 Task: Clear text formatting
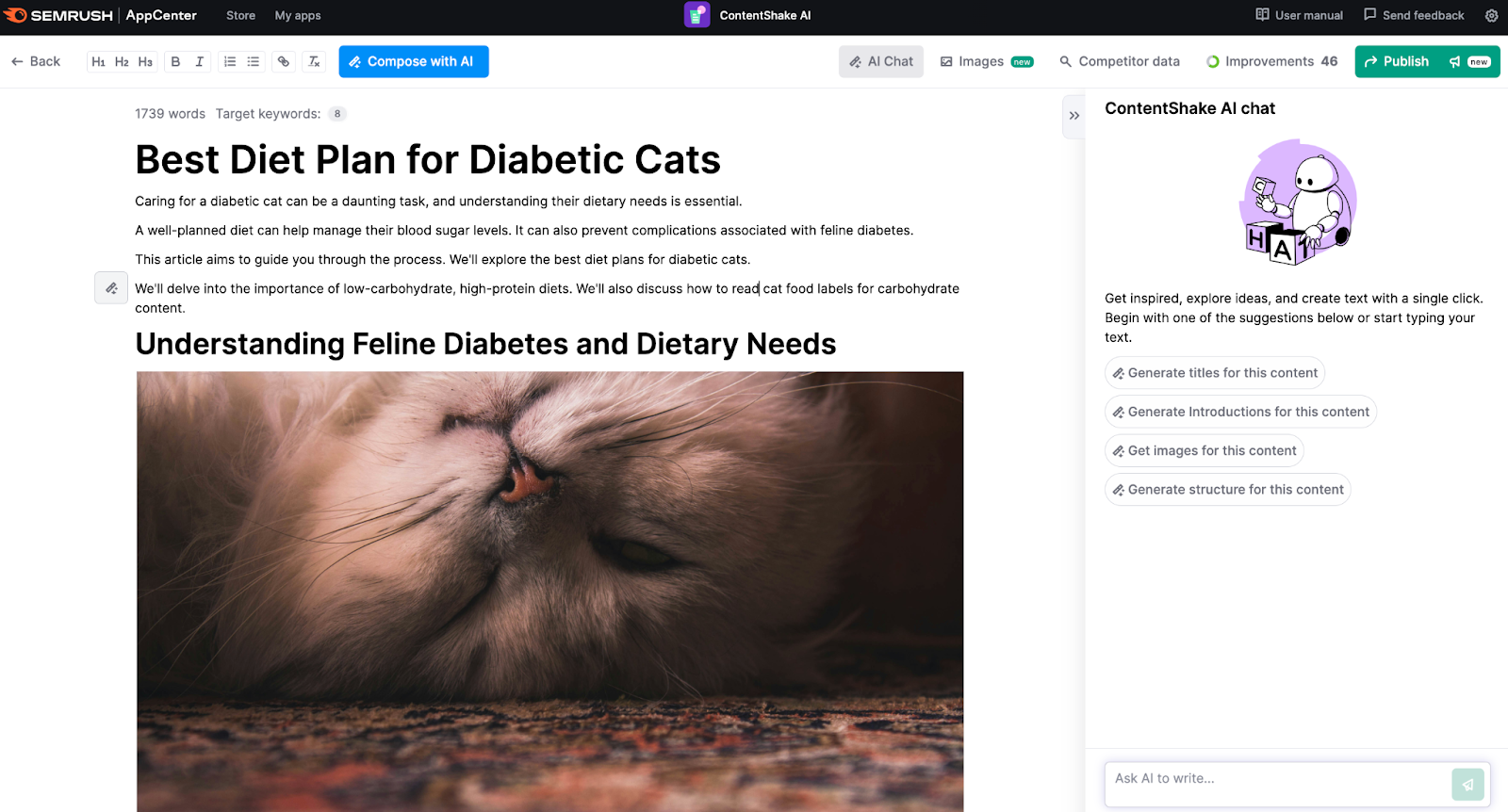(315, 62)
